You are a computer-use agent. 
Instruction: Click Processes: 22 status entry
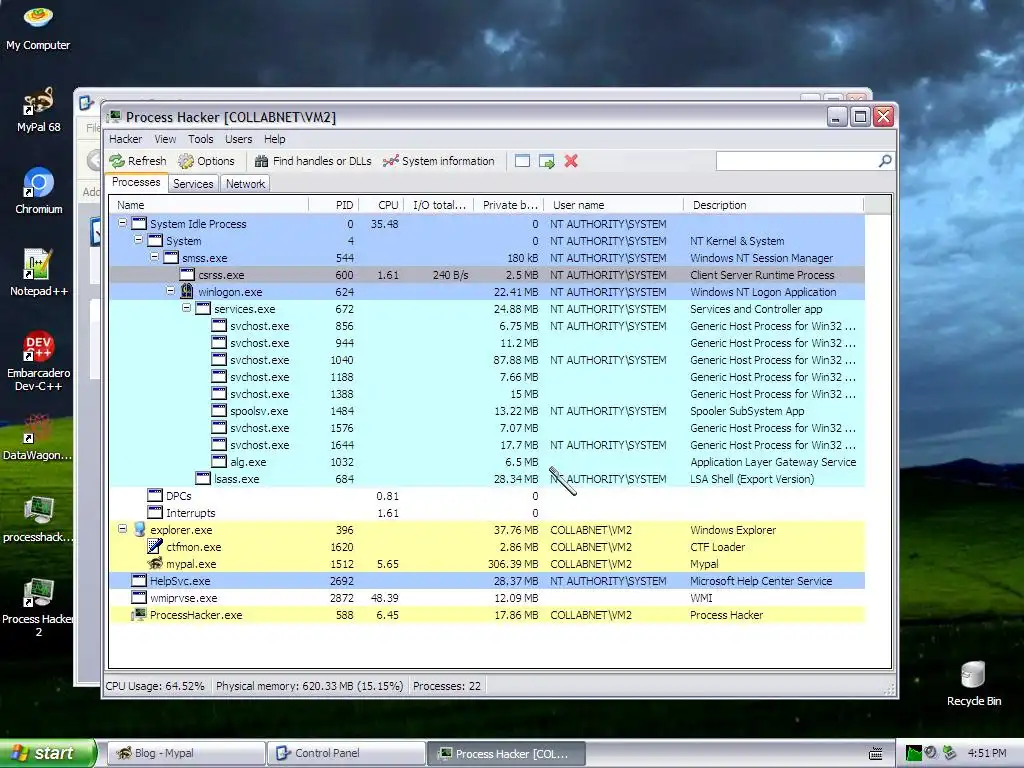(x=447, y=686)
